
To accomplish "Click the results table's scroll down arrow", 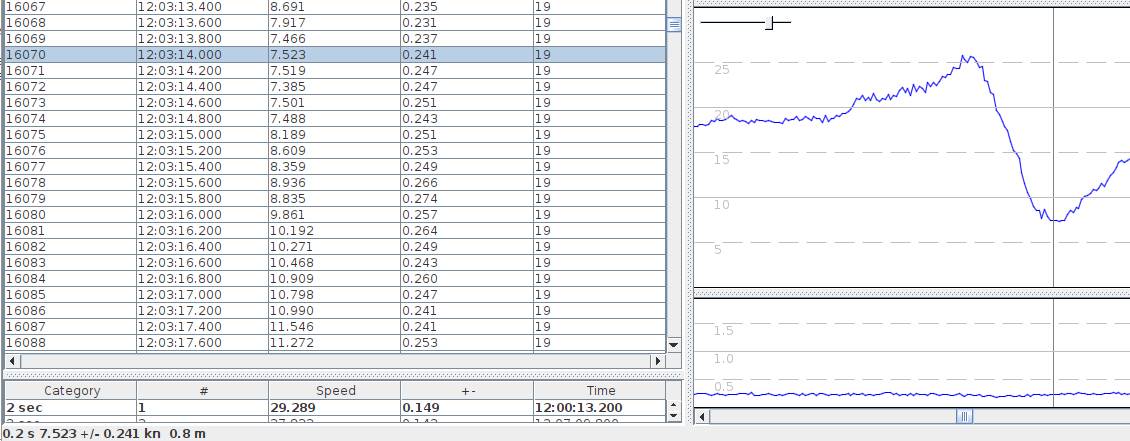I will click(673, 415).
